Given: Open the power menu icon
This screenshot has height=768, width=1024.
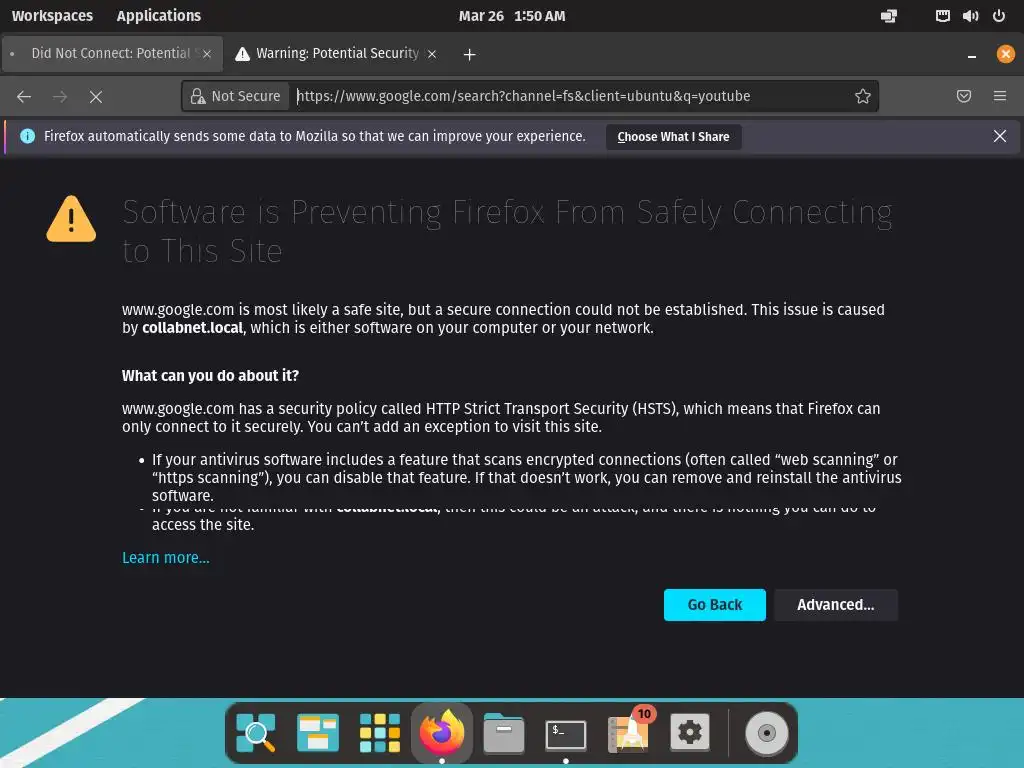Looking at the screenshot, I should point(999,16).
